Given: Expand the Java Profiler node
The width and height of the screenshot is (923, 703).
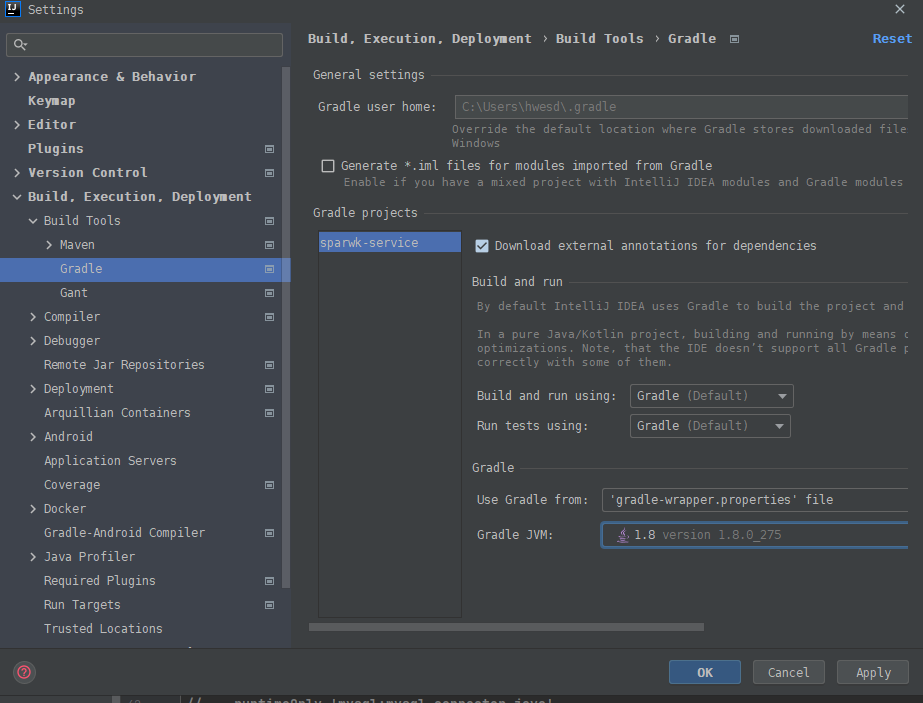Looking at the screenshot, I should tap(33, 557).
